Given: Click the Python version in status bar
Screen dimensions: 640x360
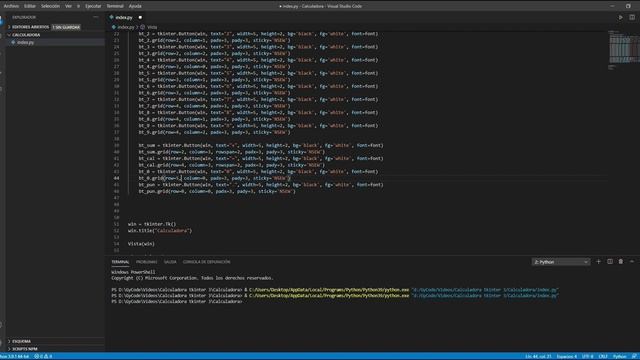Looking at the screenshot, I should (x=15, y=356).
